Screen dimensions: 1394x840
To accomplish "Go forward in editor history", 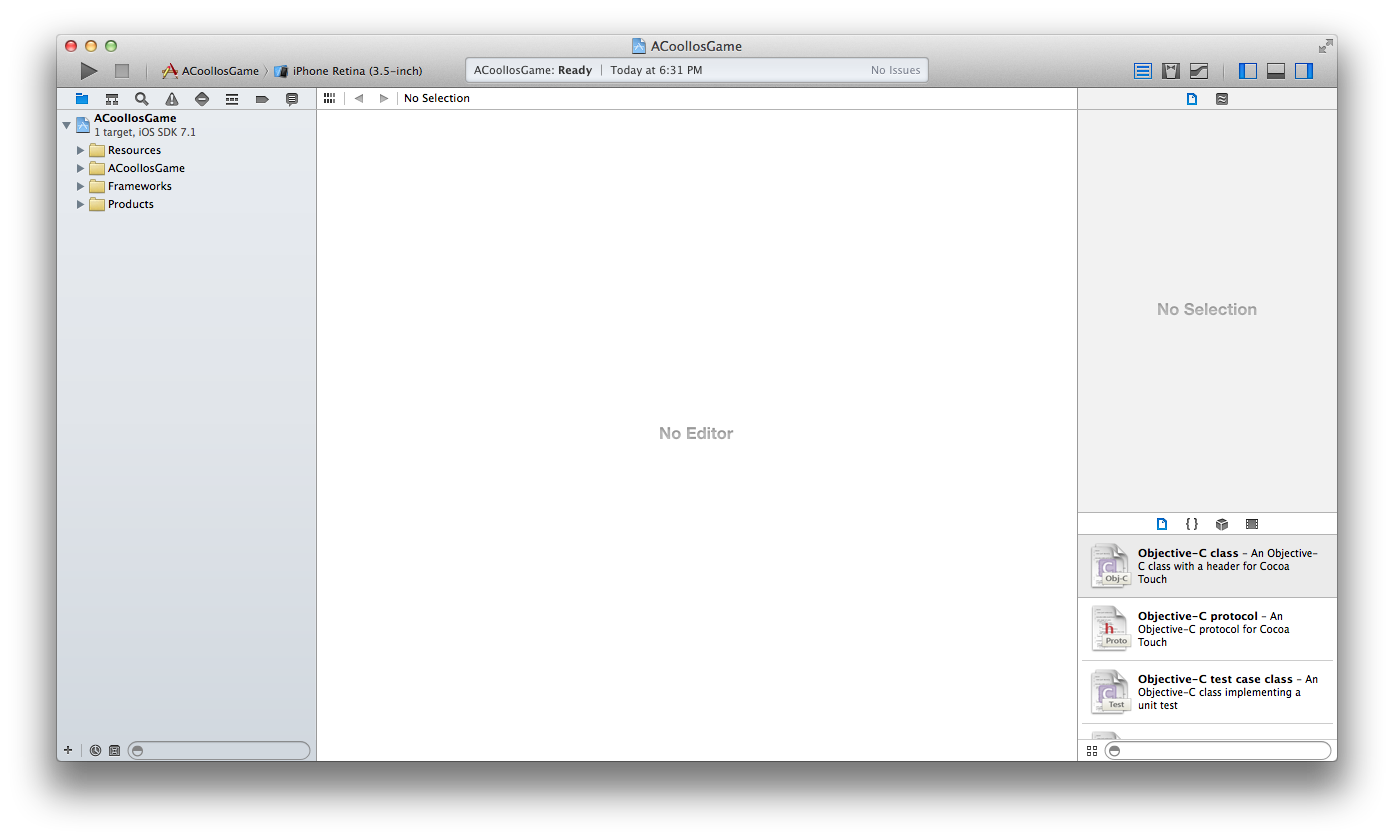I will [x=384, y=98].
